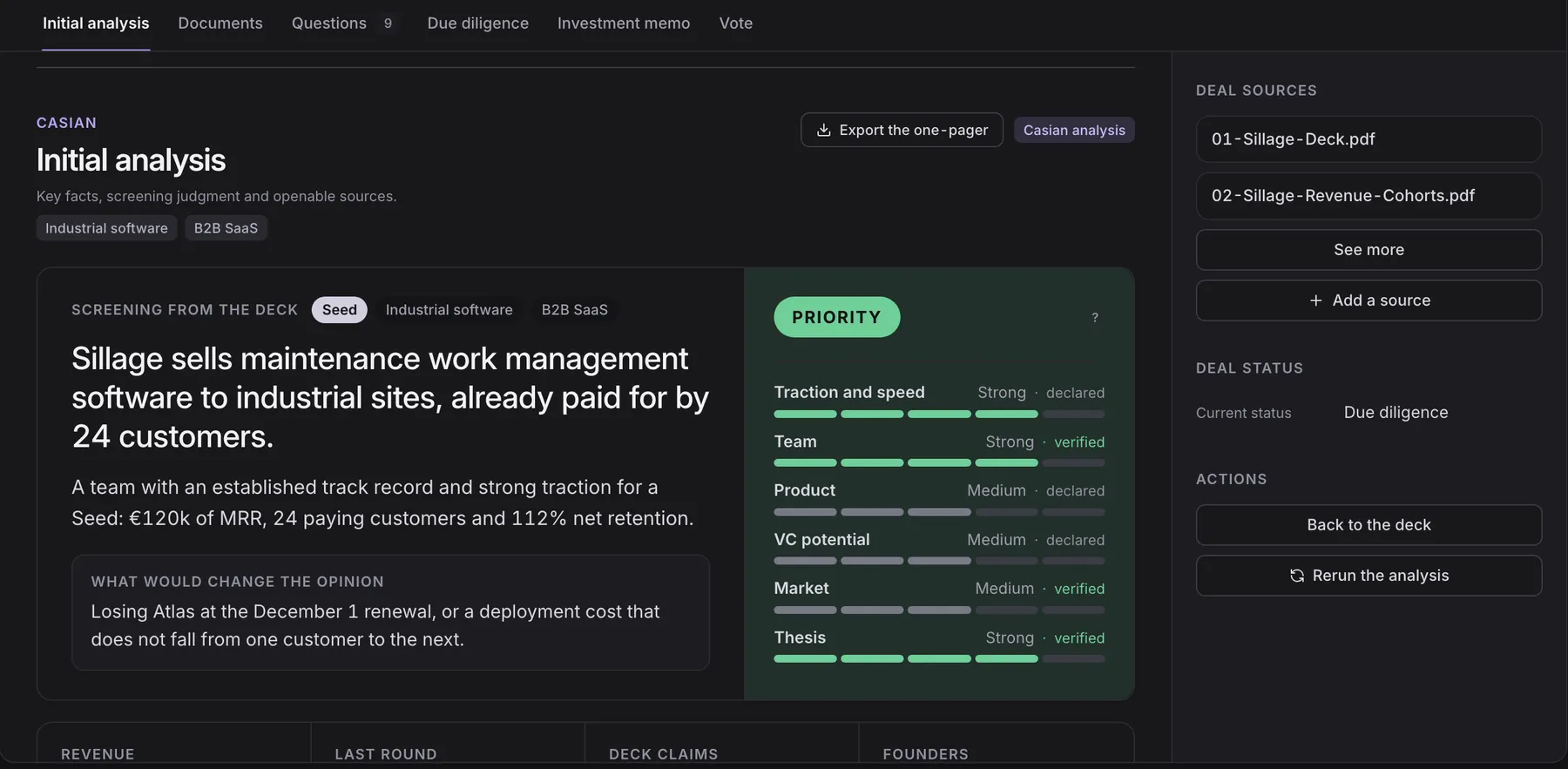Image resolution: width=1568 pixels, height=769 pixels.
Task: Click the Team score row label
Action: point(795,442)
